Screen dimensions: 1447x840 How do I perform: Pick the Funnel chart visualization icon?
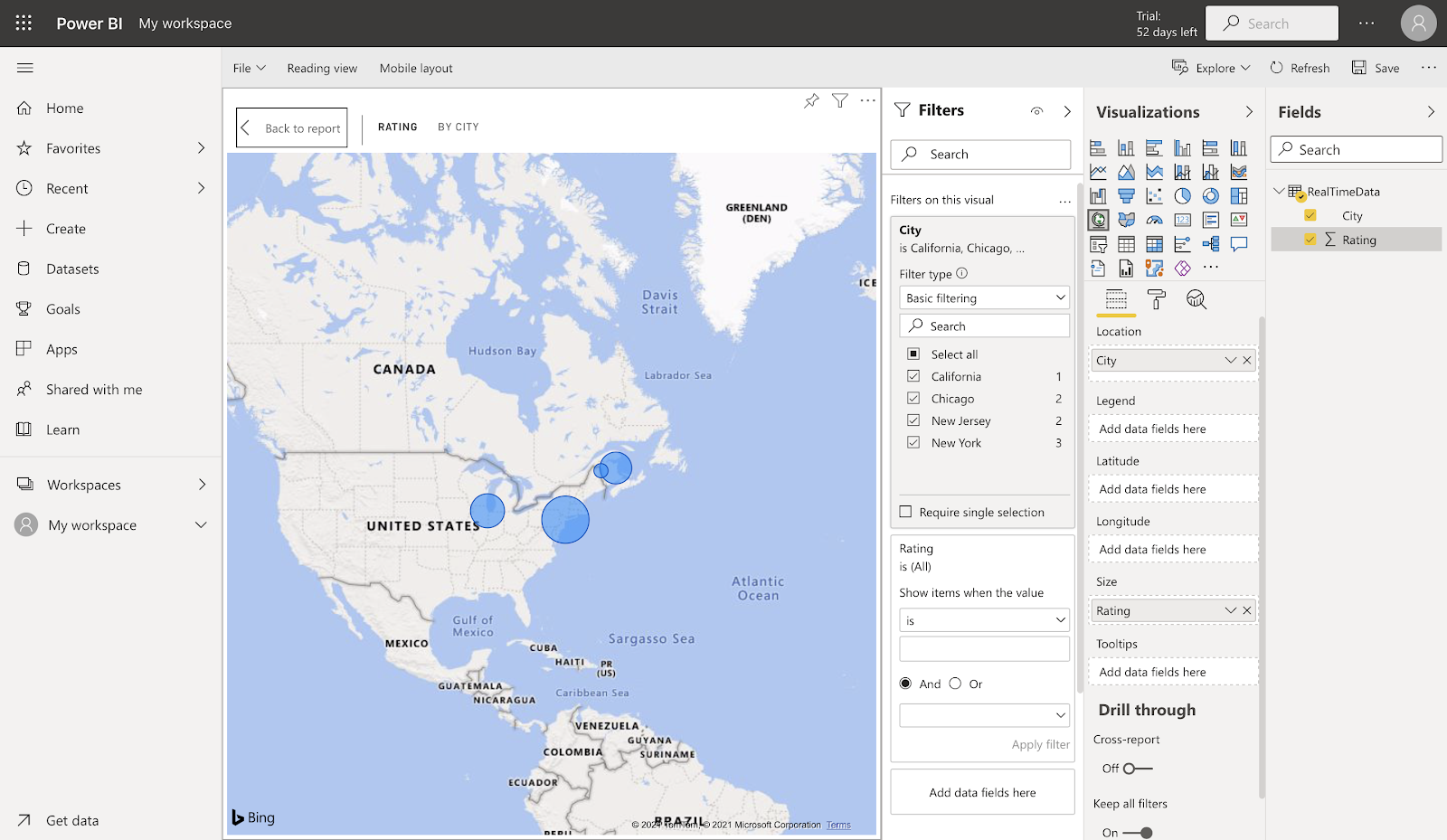[1126, 196]
